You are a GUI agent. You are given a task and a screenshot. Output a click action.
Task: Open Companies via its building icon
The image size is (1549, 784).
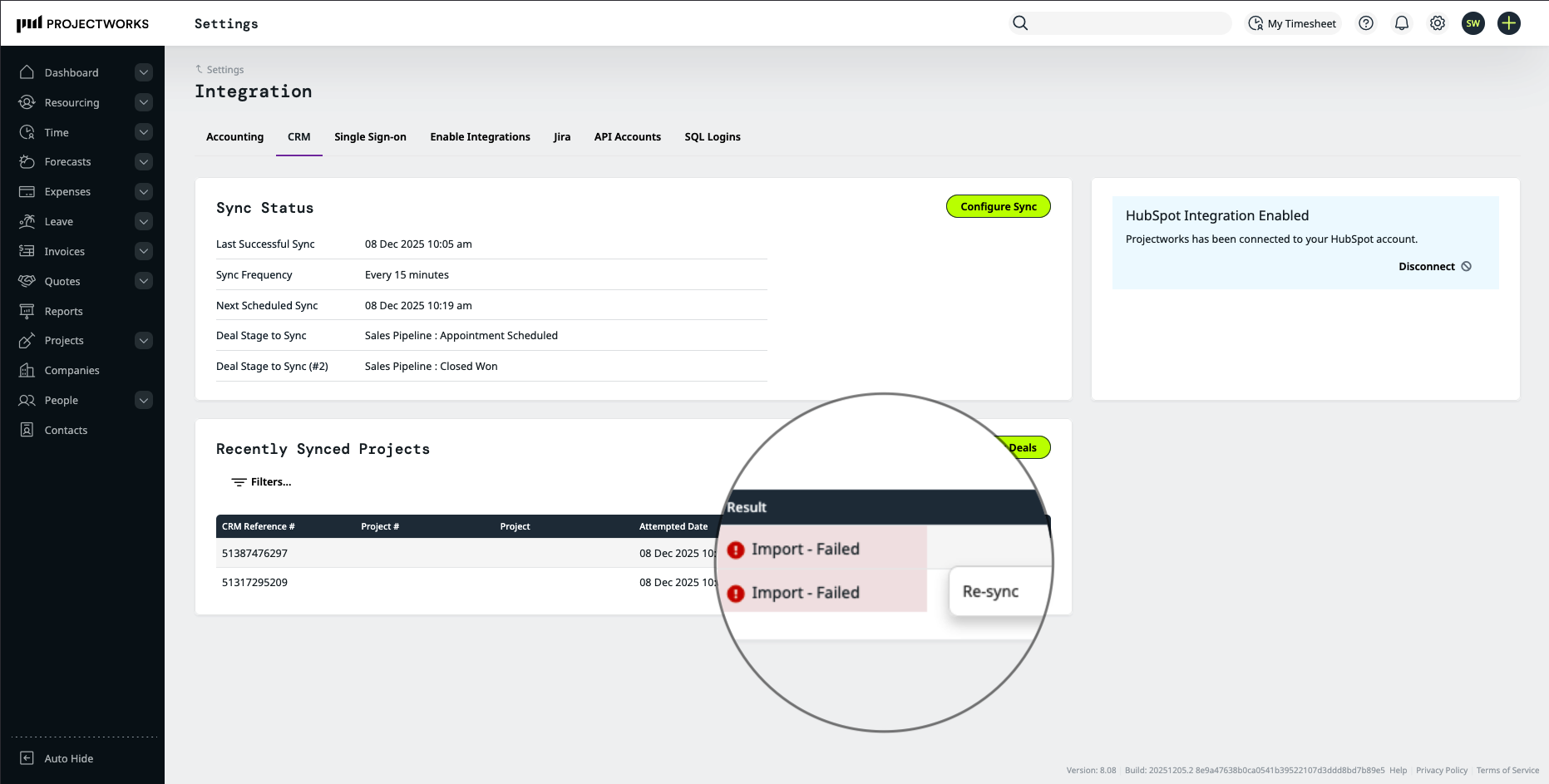point(27,370)
